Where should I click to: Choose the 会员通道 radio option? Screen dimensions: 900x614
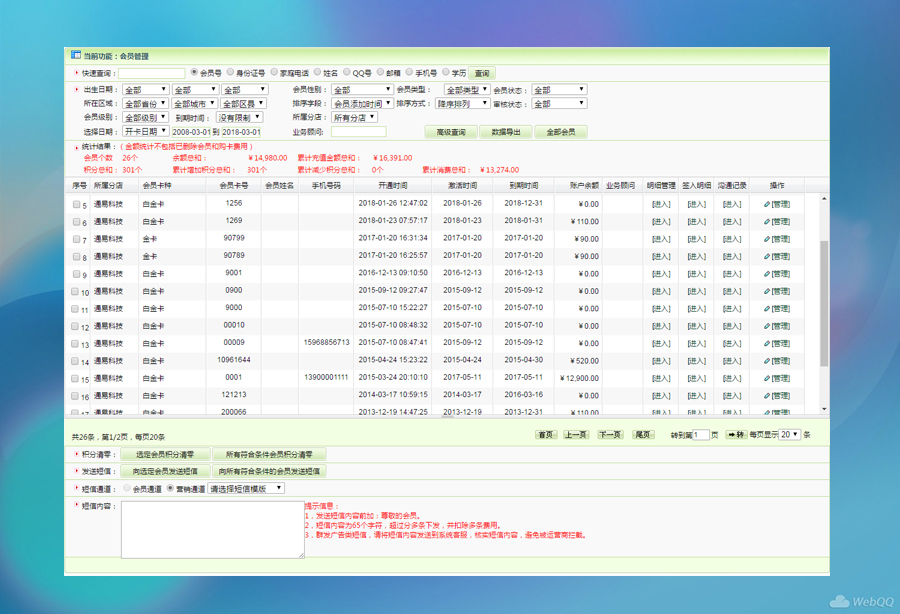[x=126, y=488]
